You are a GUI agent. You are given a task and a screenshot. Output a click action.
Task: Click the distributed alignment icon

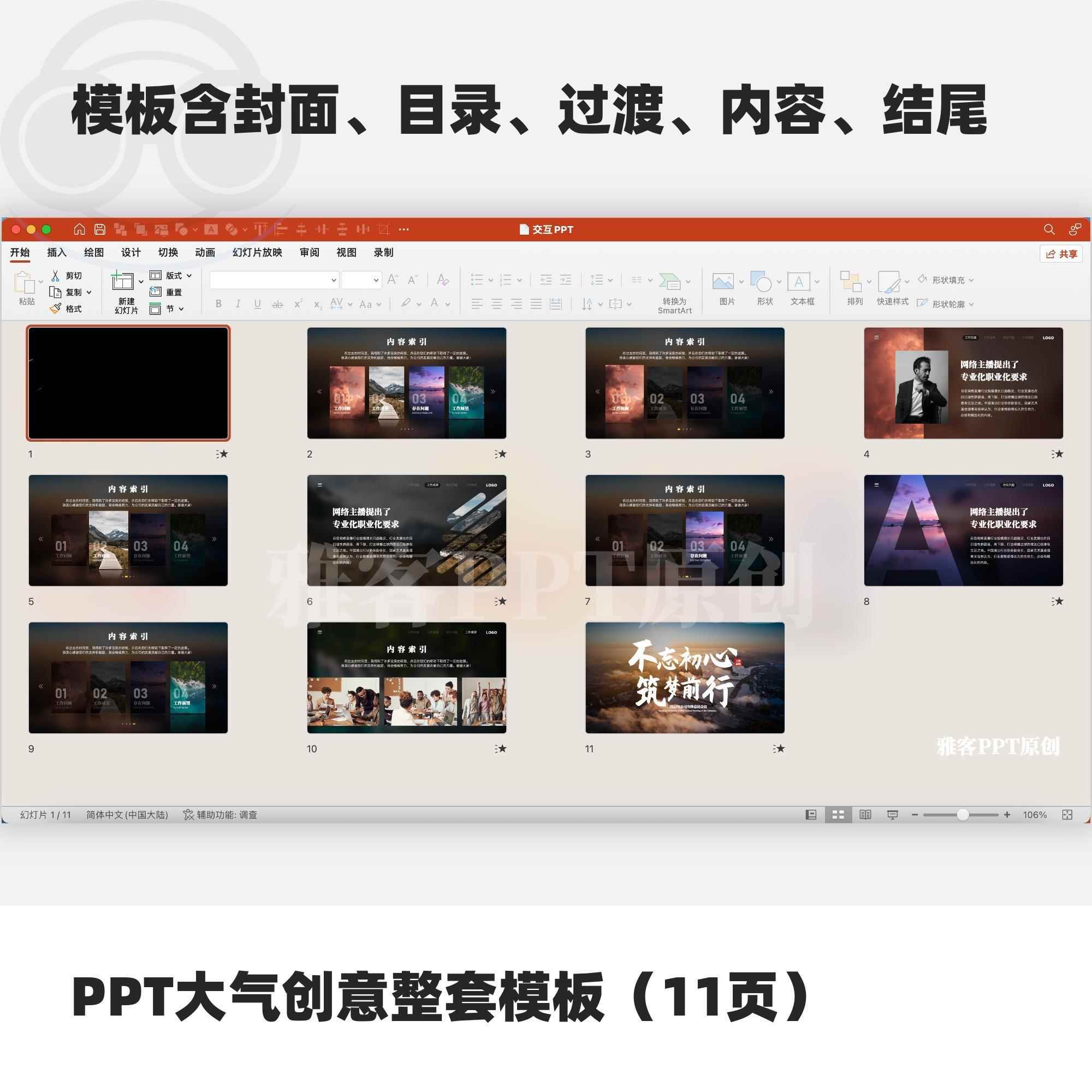556,304
